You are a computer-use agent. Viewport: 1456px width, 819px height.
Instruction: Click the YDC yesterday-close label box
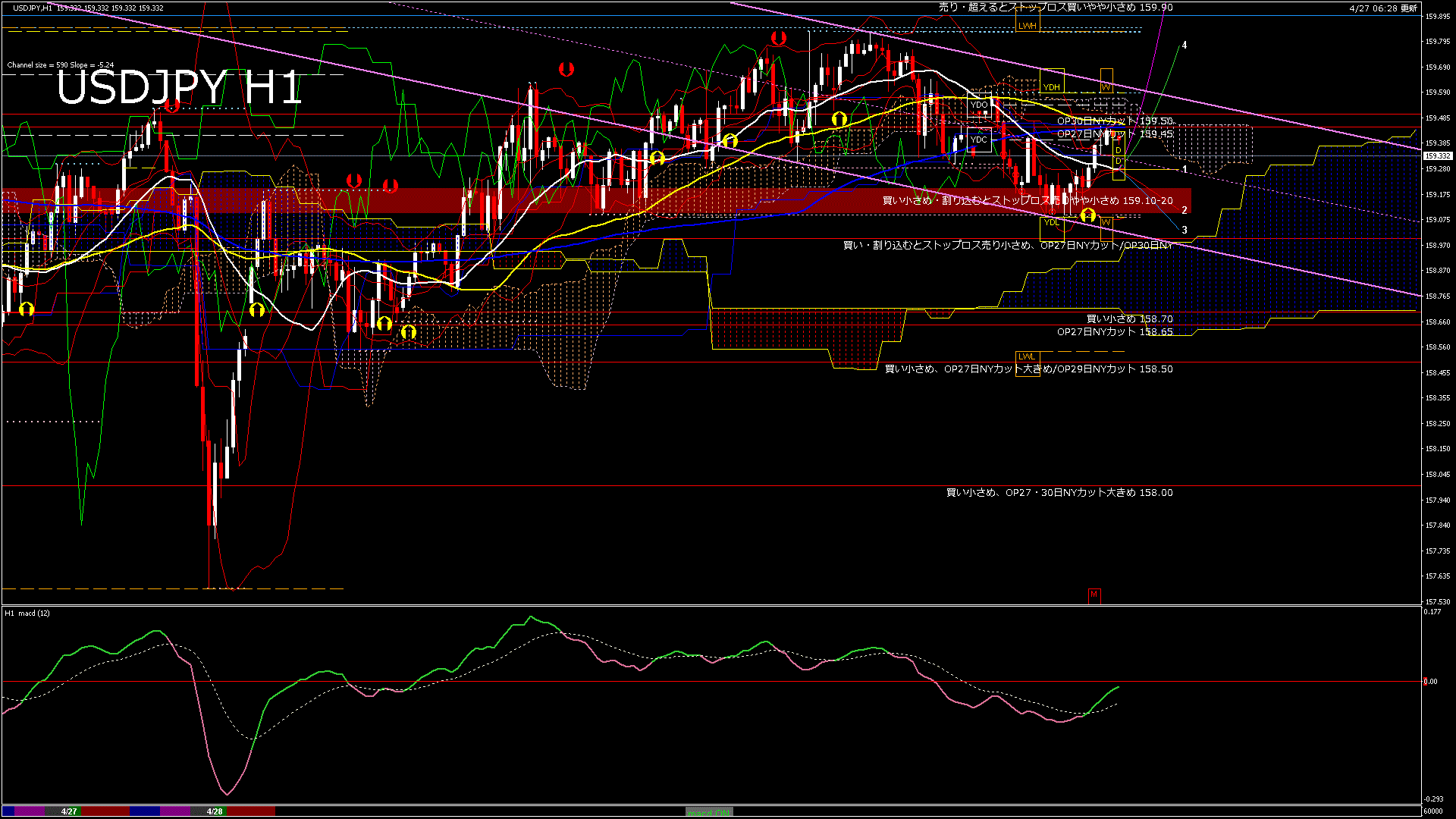click(979, 140)
